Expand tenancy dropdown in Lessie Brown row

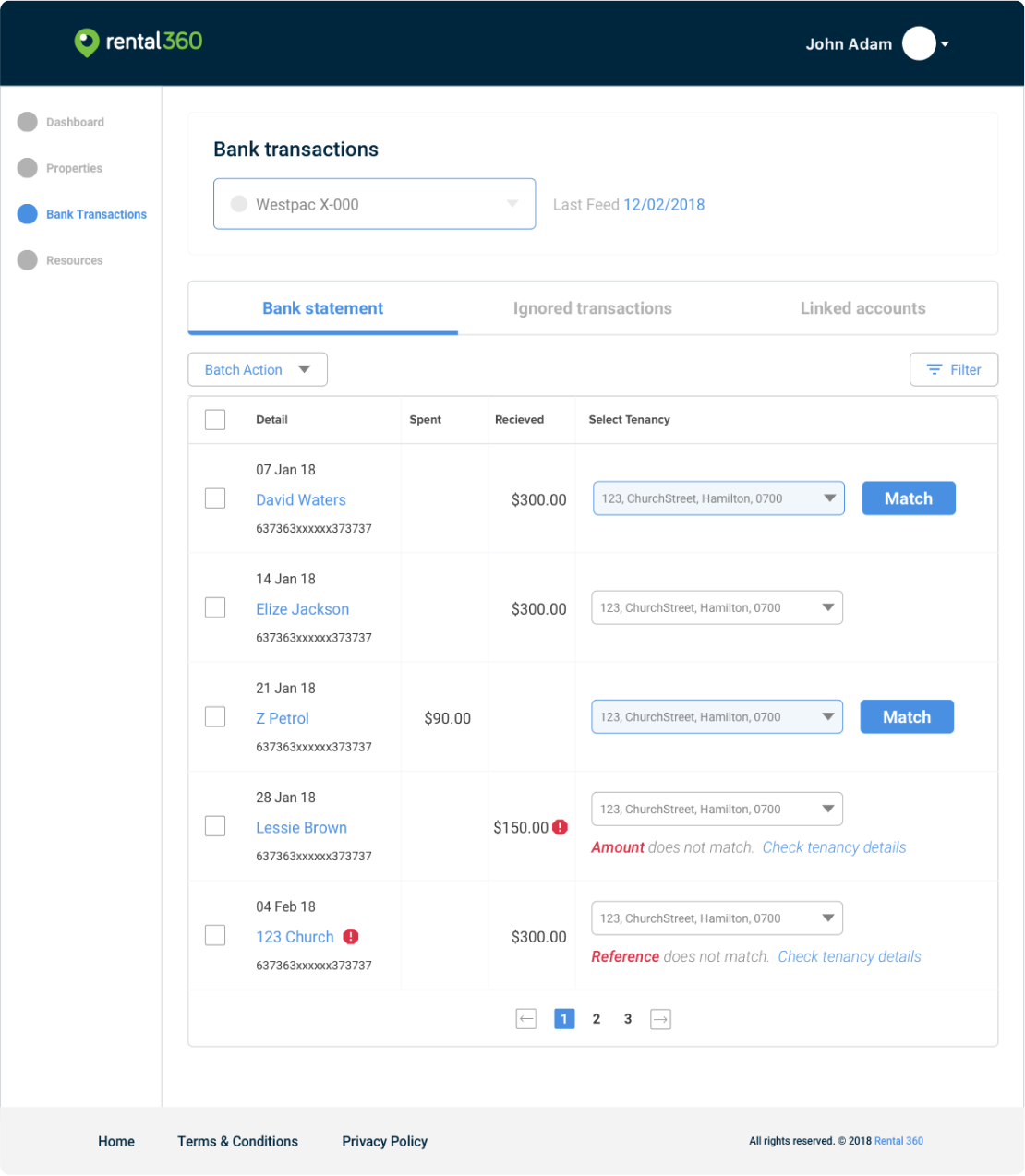click(x=717, y=809)
